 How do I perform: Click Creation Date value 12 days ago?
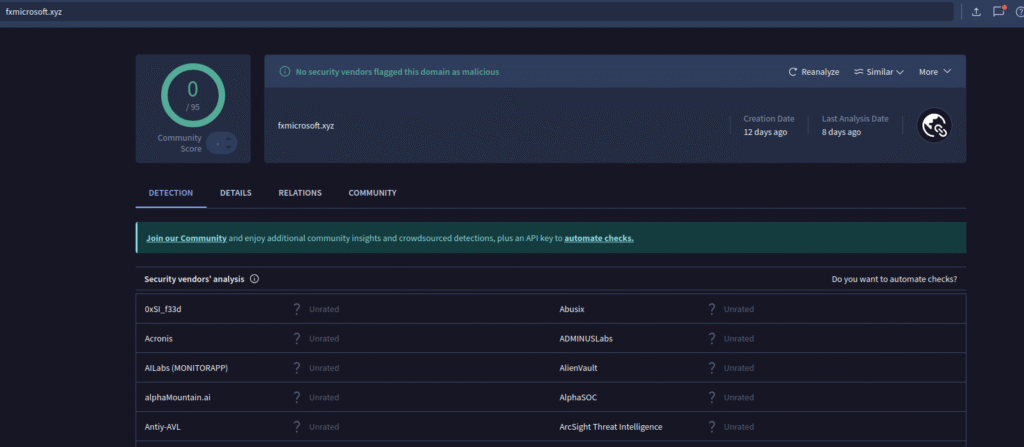pyautogui.click(x=765, y=132)
